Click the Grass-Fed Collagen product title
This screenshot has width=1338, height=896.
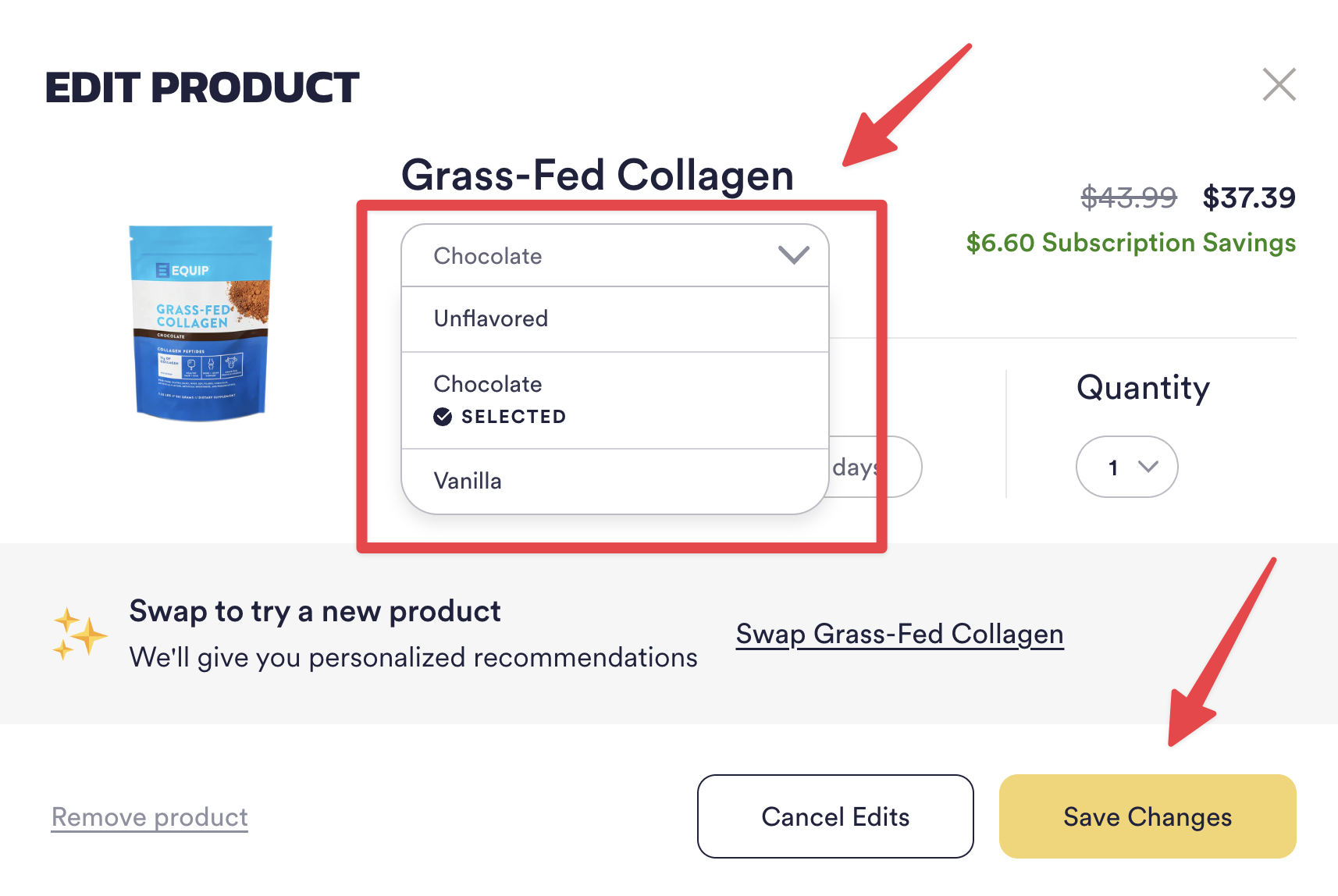pyautogui.click(x=597, y=176)
